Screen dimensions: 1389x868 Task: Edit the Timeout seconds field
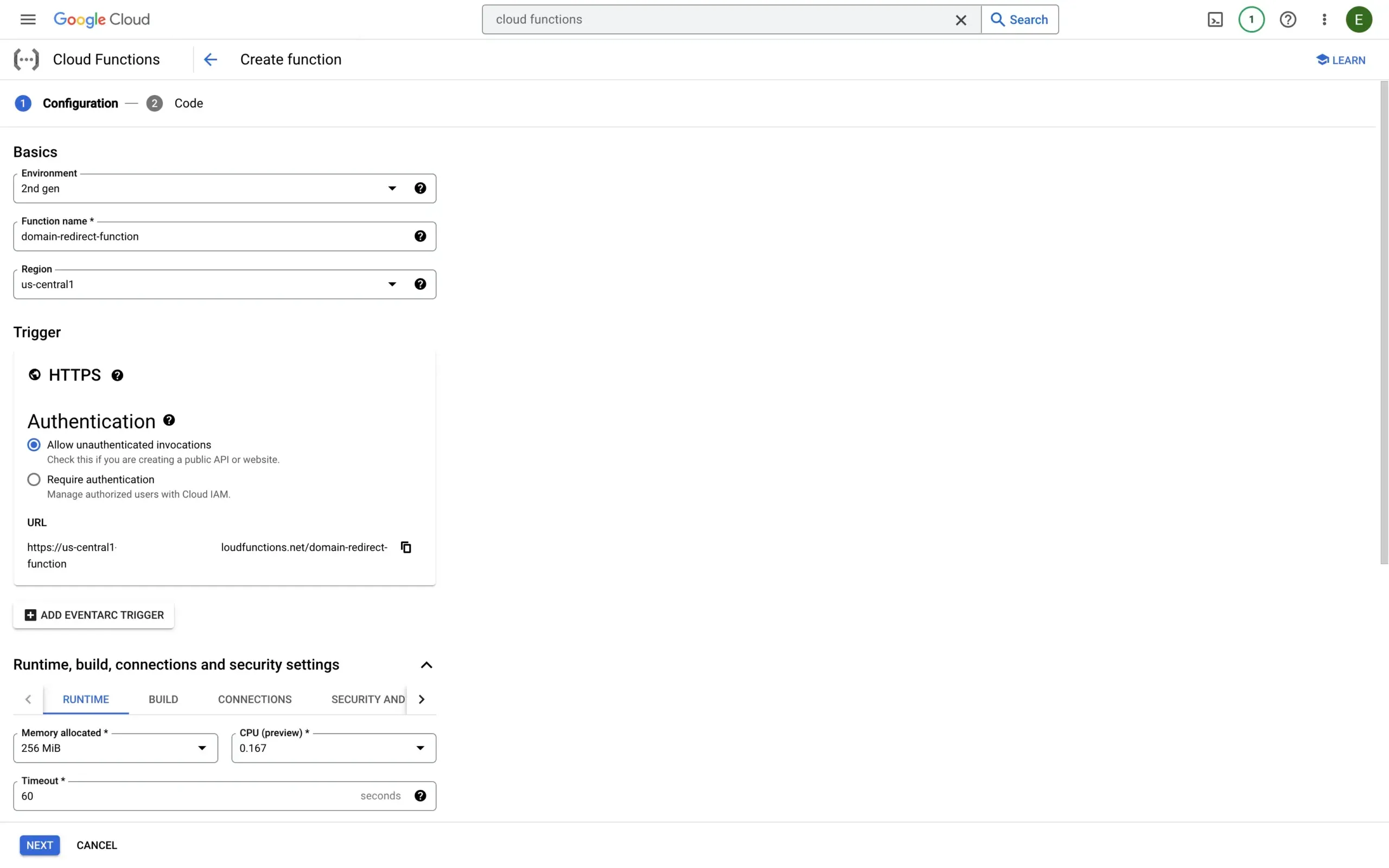[172, 796]
